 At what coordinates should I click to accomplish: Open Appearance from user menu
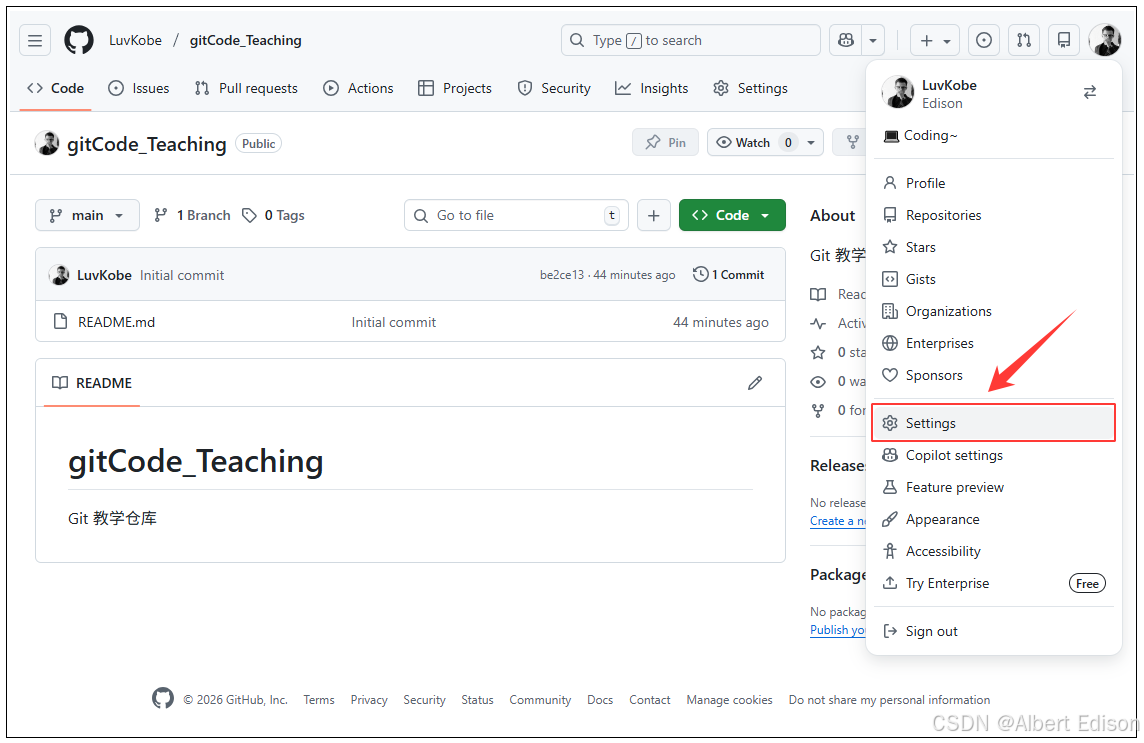994,520
